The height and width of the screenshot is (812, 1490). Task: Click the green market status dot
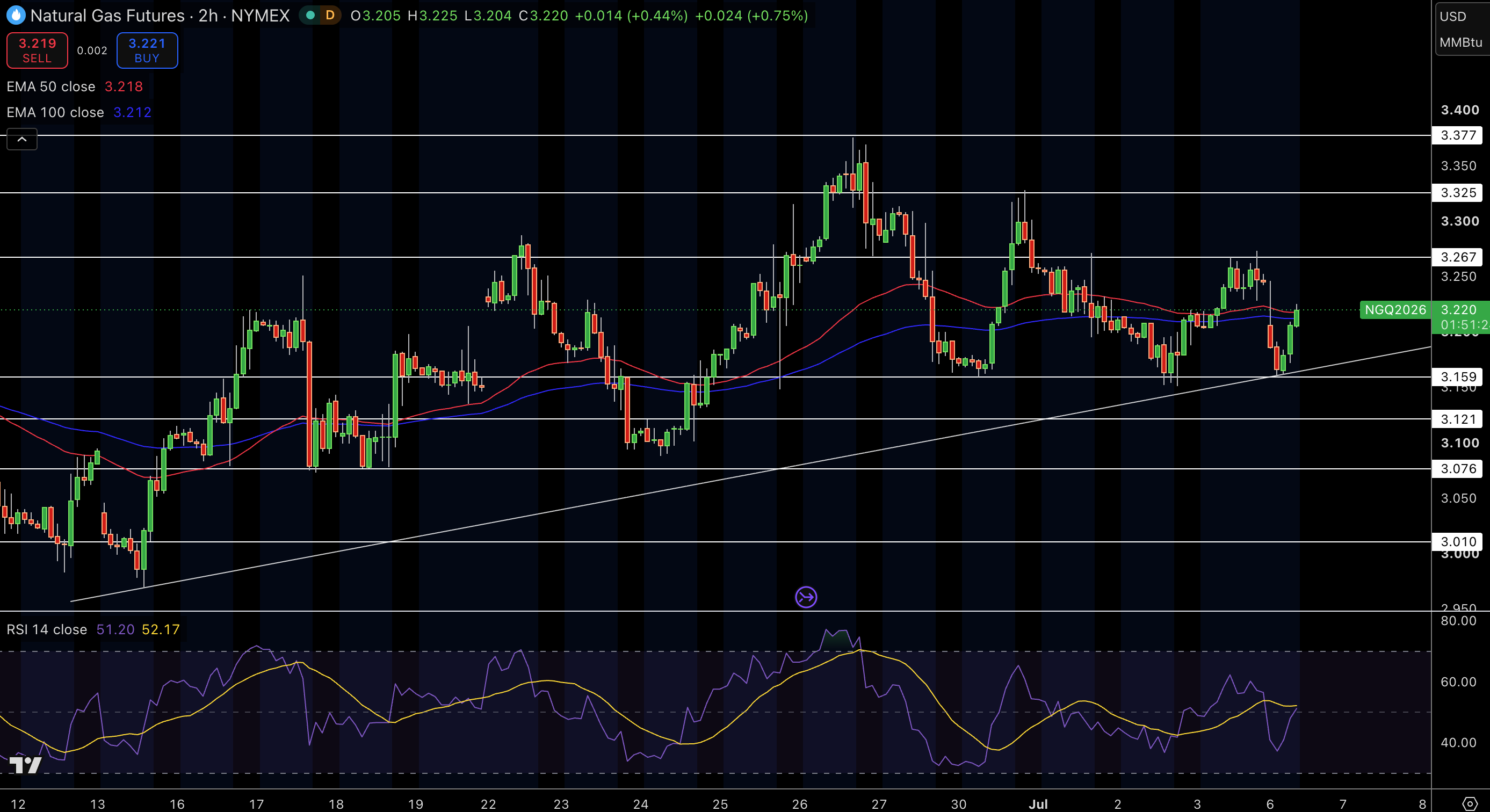tap(310, 15)
